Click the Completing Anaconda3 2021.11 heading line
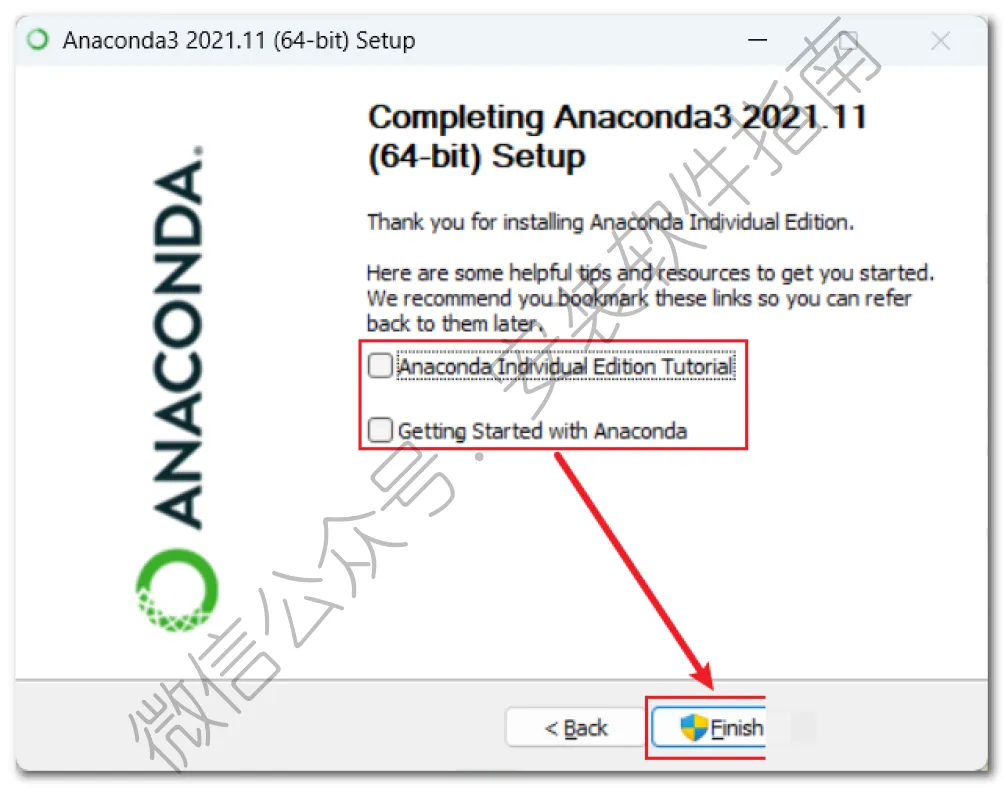The height and width of the screenshot is (788, 1004). pos(617,117)
